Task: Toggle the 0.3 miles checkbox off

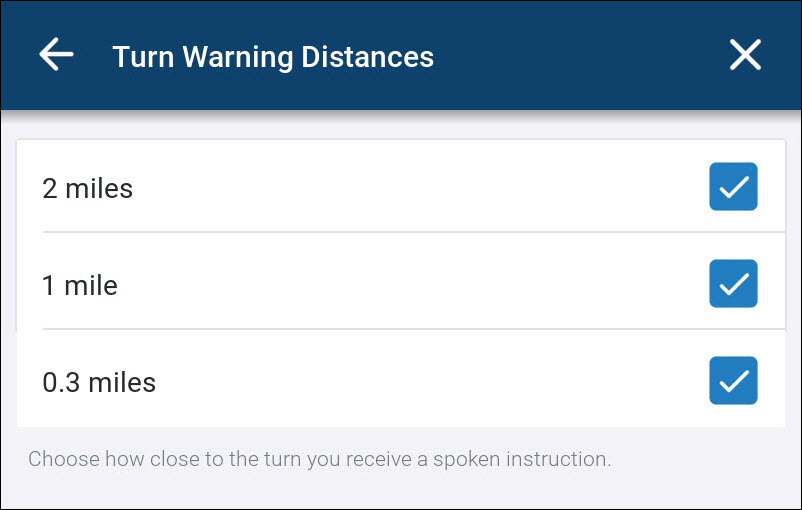Action: point(733,381)
